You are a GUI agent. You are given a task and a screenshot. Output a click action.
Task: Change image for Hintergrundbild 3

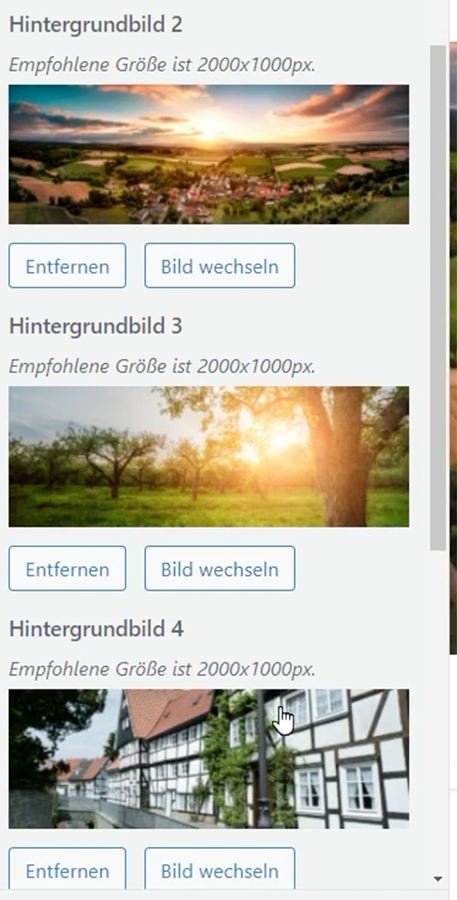click(220, 568)
